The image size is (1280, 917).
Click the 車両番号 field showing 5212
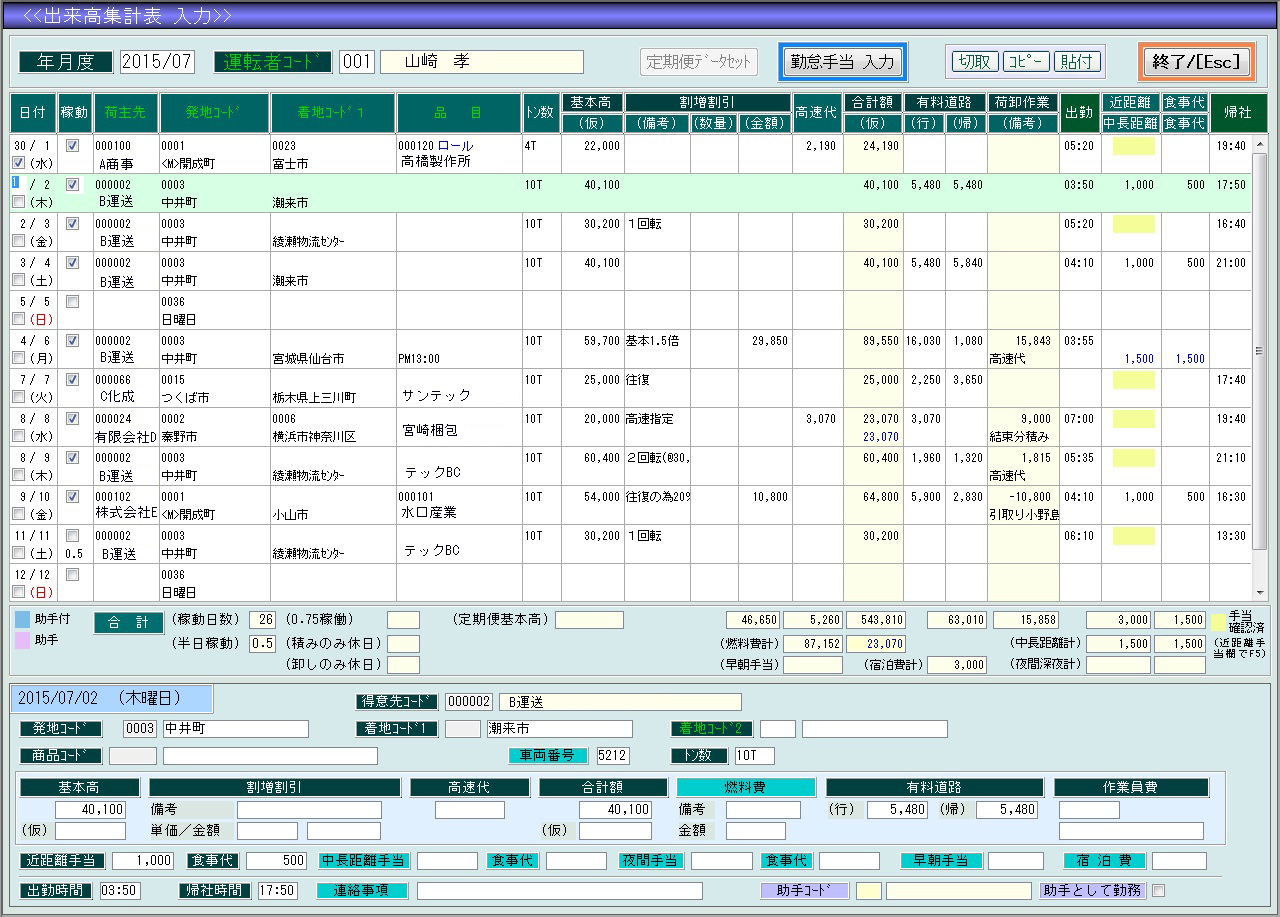(614, 755)
